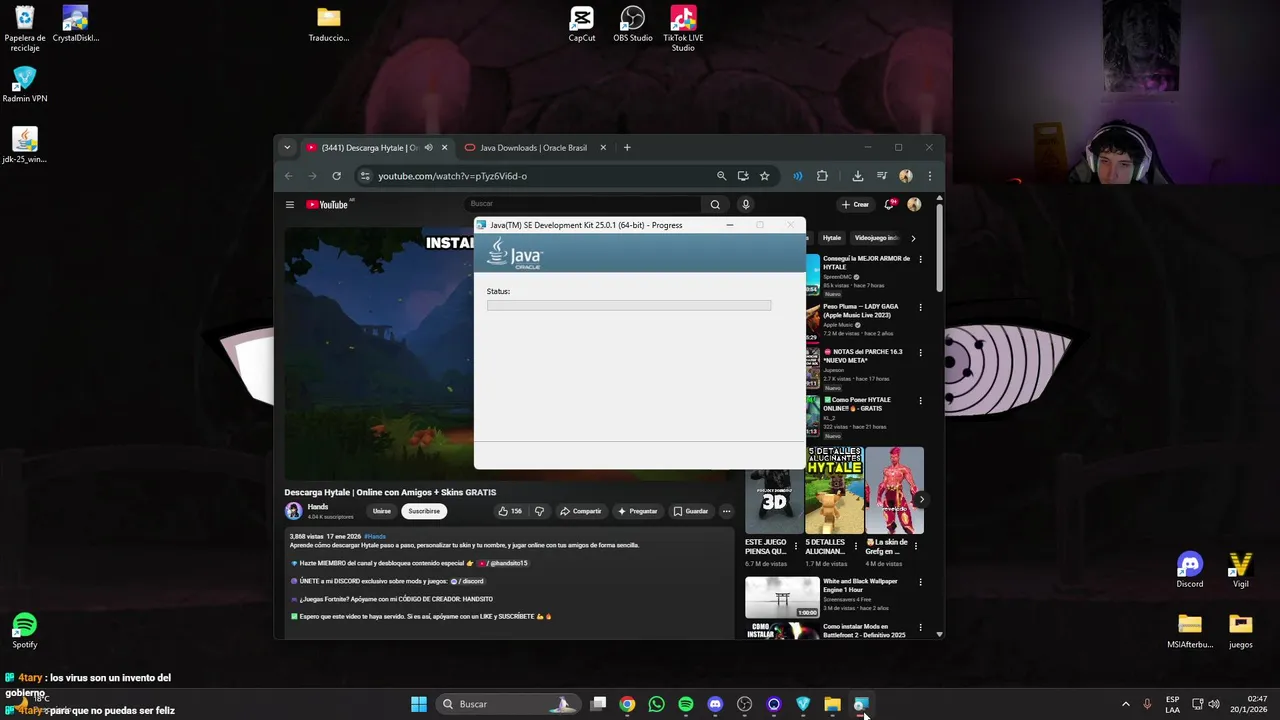1280x720 pixels.
Task: Click the YouTube search magnifier button
Action: pyautogui.click(x=715, y=204)
